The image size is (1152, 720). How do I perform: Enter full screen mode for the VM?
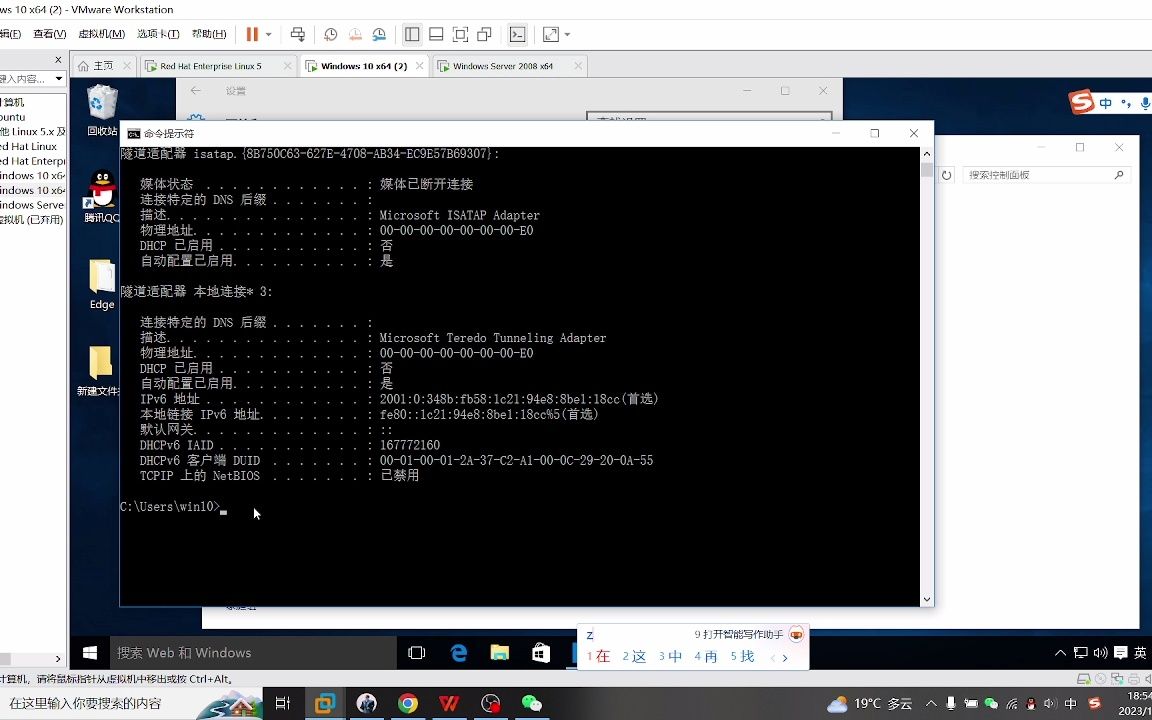point(461,34)
